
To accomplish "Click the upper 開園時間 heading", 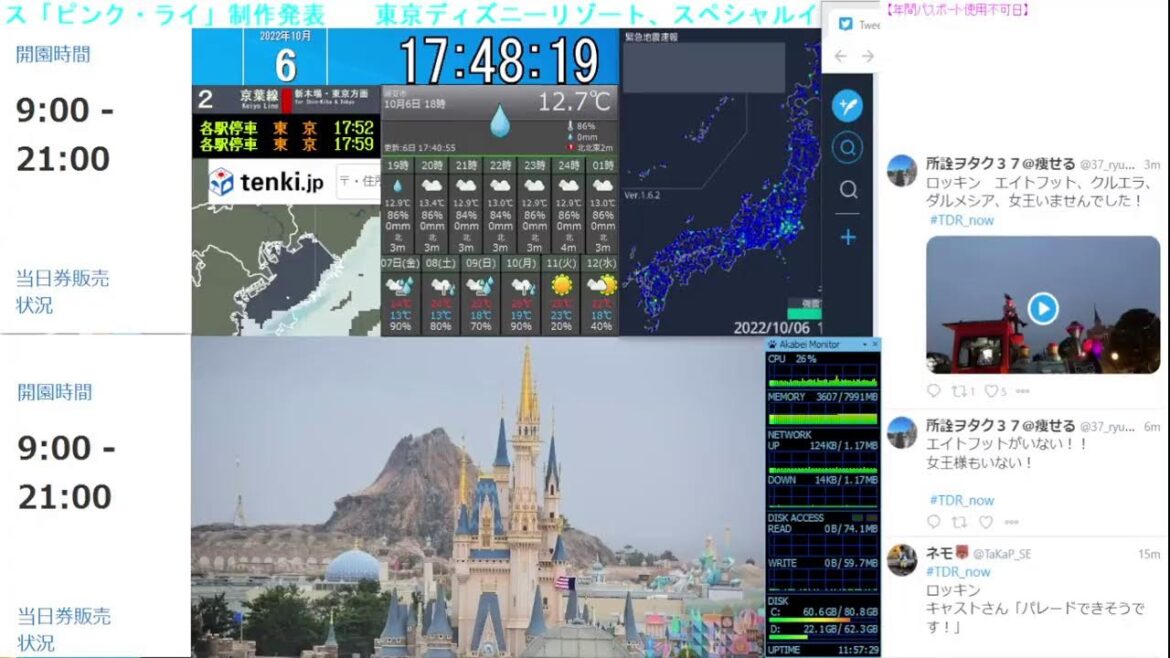I will (x=53, y=54).
